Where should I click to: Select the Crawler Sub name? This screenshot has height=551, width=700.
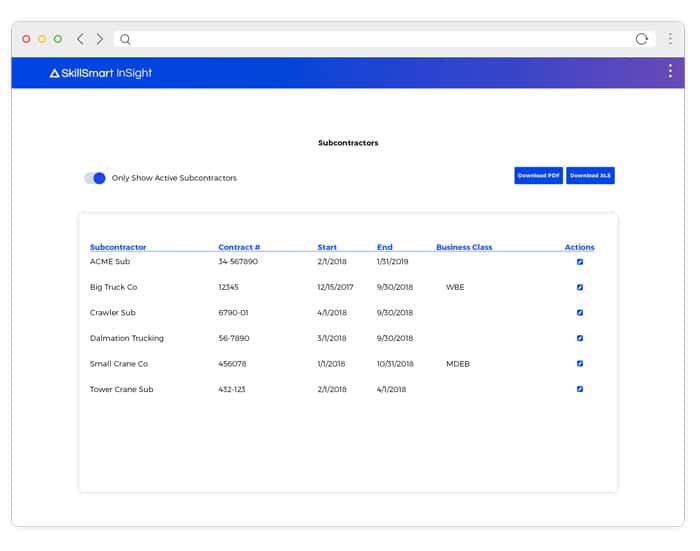(112, 313)
